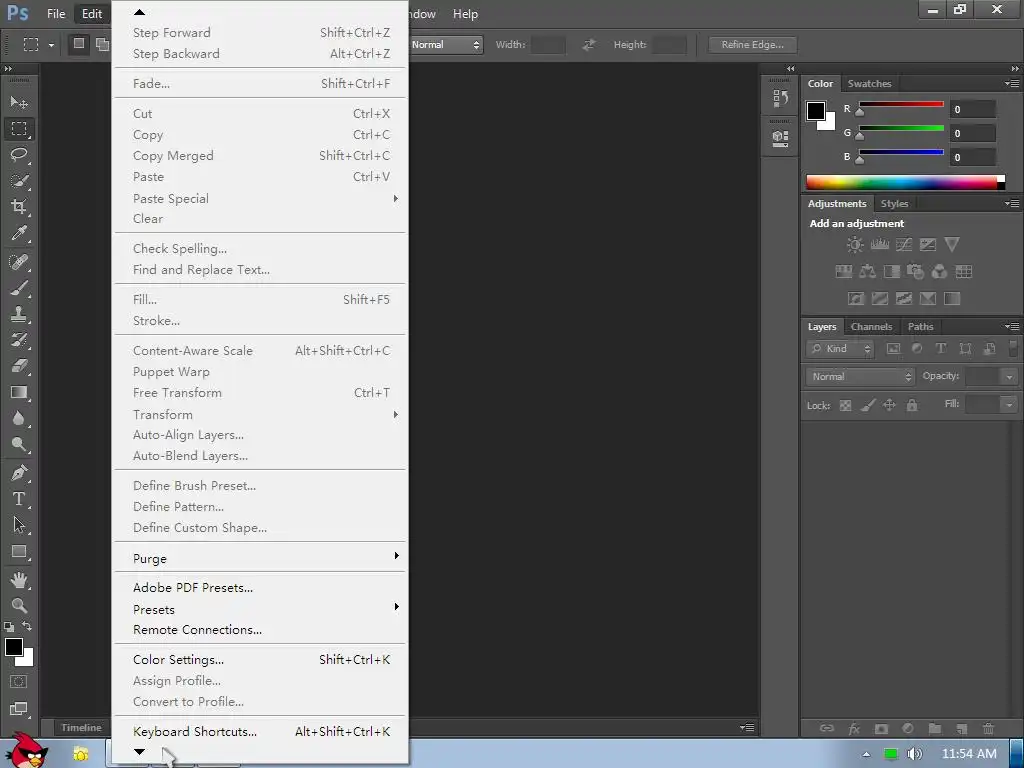The height and width of the screenshot is (768, 1024).
Task: Toggle lock position in Layers
Action: pos(889,406)
